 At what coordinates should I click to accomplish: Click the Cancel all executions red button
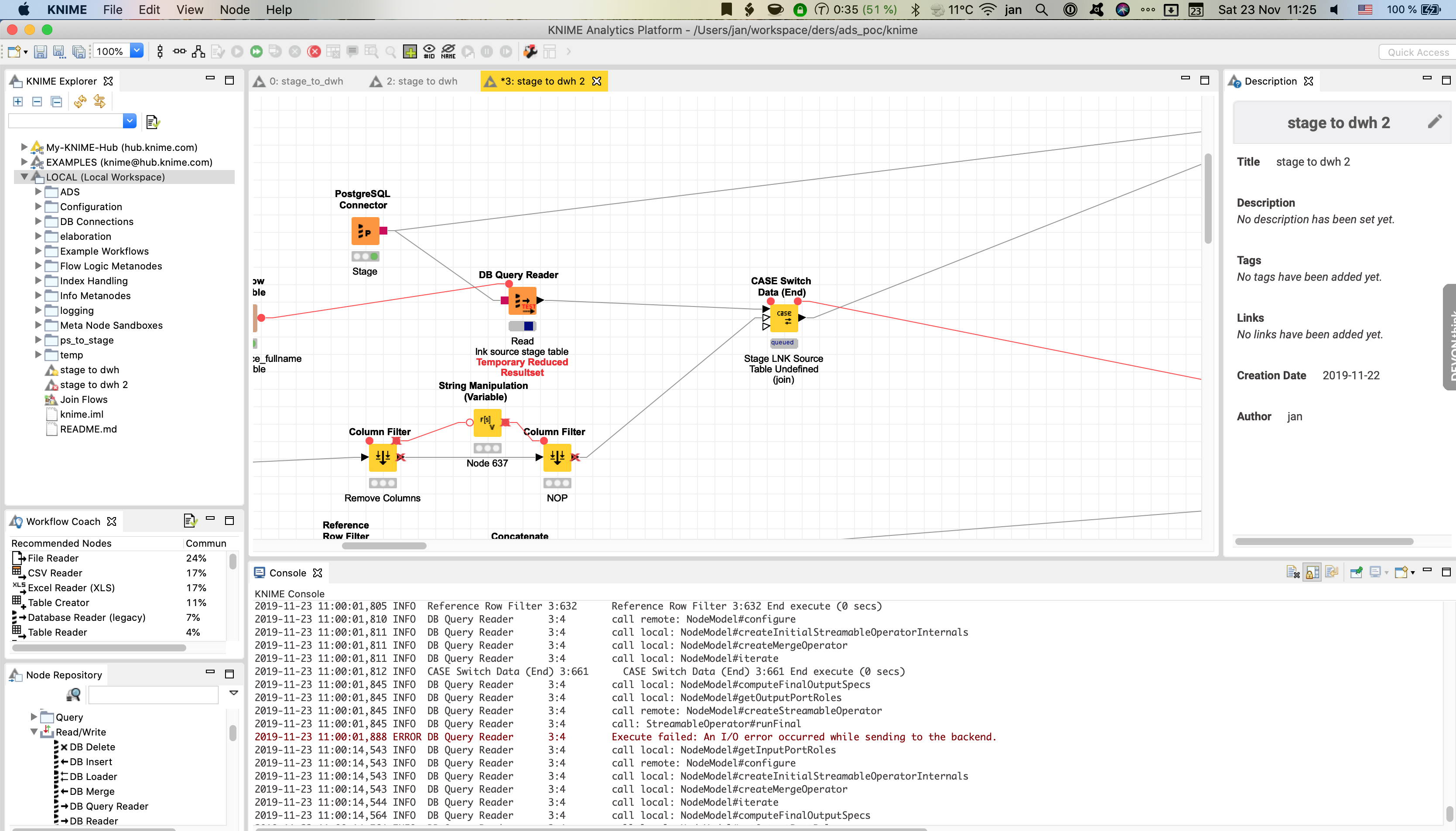click(314, 52)
